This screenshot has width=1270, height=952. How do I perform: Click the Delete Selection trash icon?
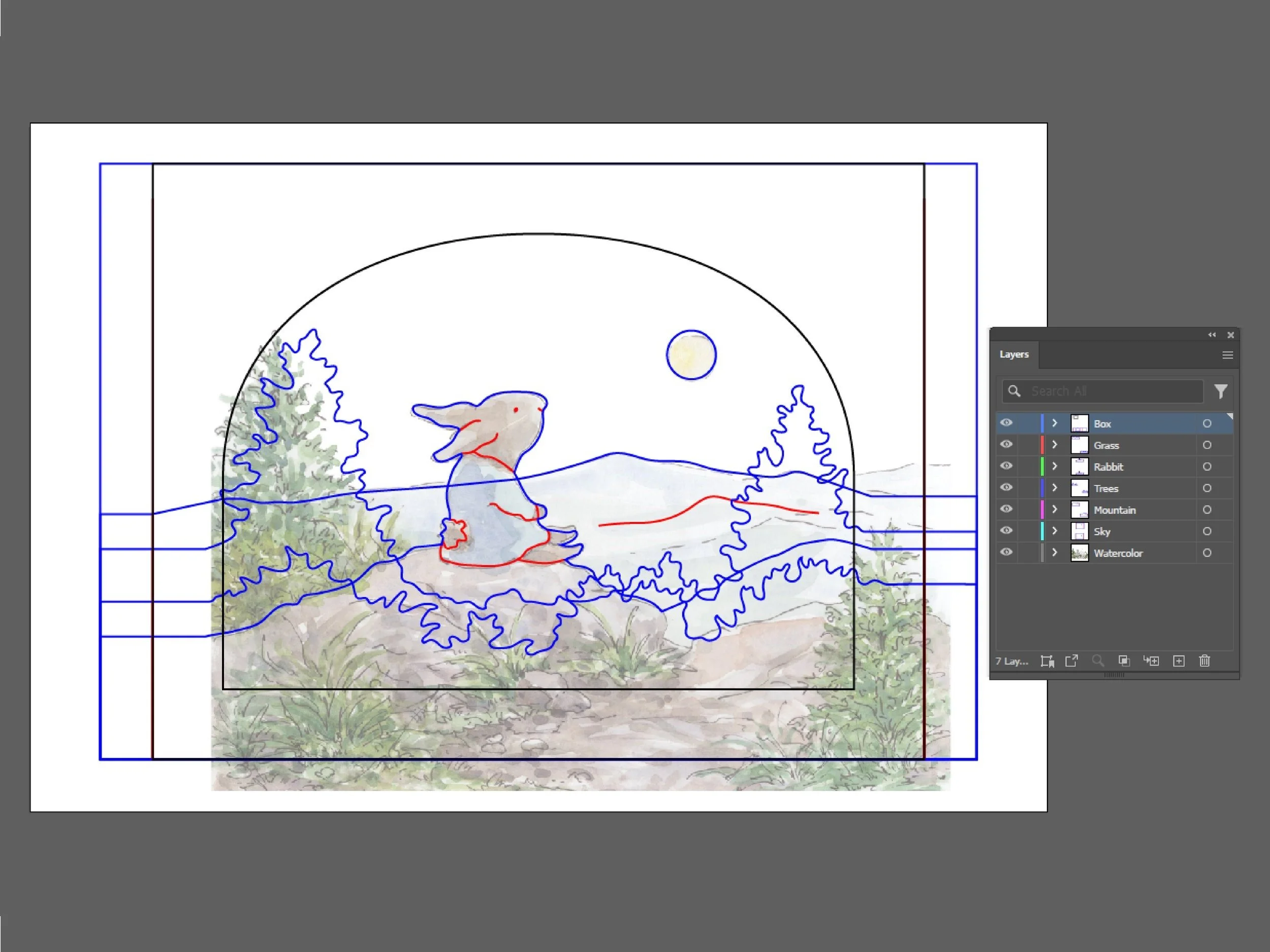(x=1204, y=661)
